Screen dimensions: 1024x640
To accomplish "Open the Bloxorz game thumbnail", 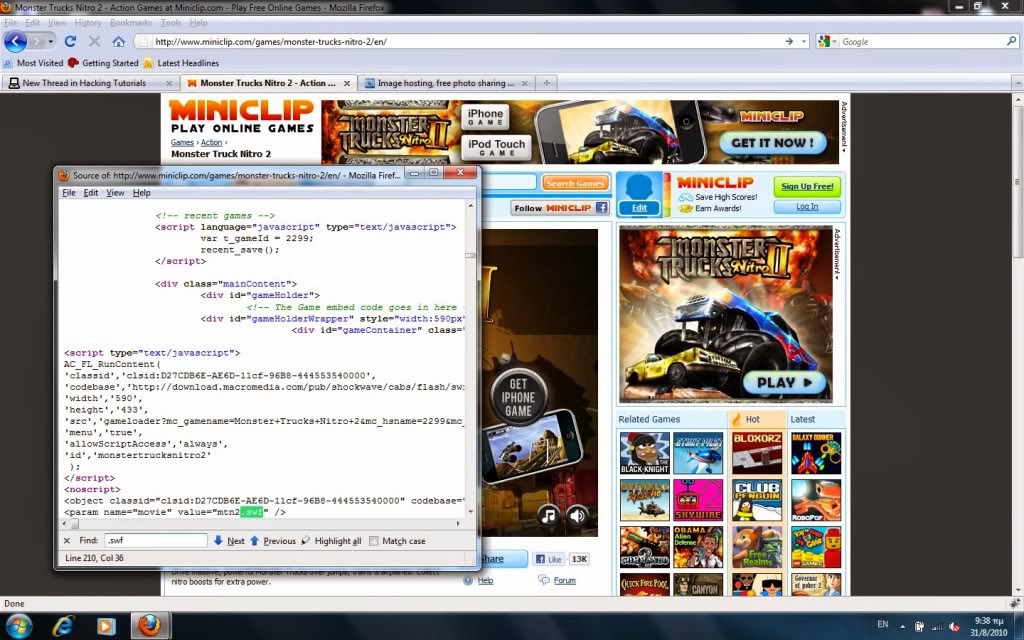I will 758,453.
